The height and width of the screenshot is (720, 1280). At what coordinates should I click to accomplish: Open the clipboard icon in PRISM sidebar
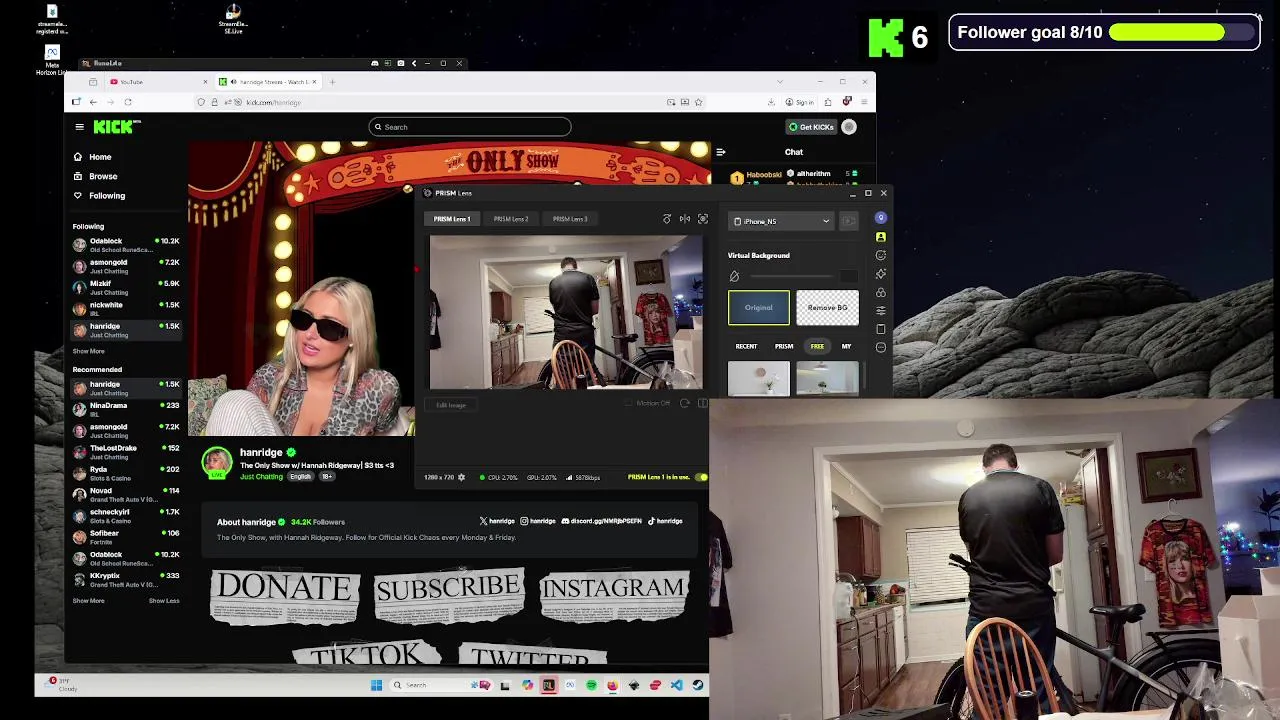(x=881, y=329)
